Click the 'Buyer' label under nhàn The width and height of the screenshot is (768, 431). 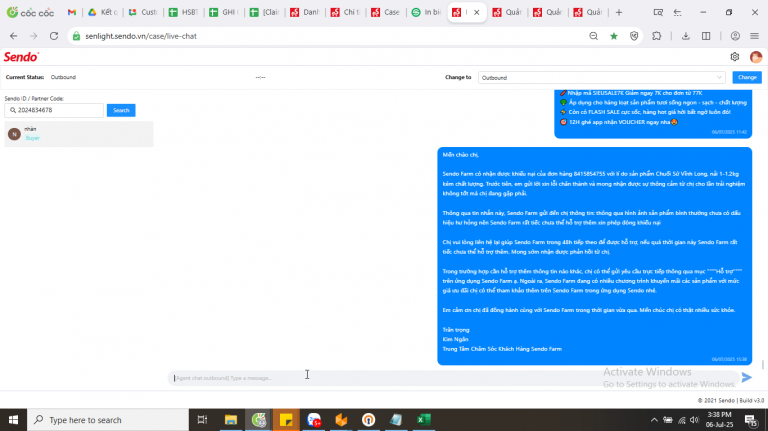point(32,138)
